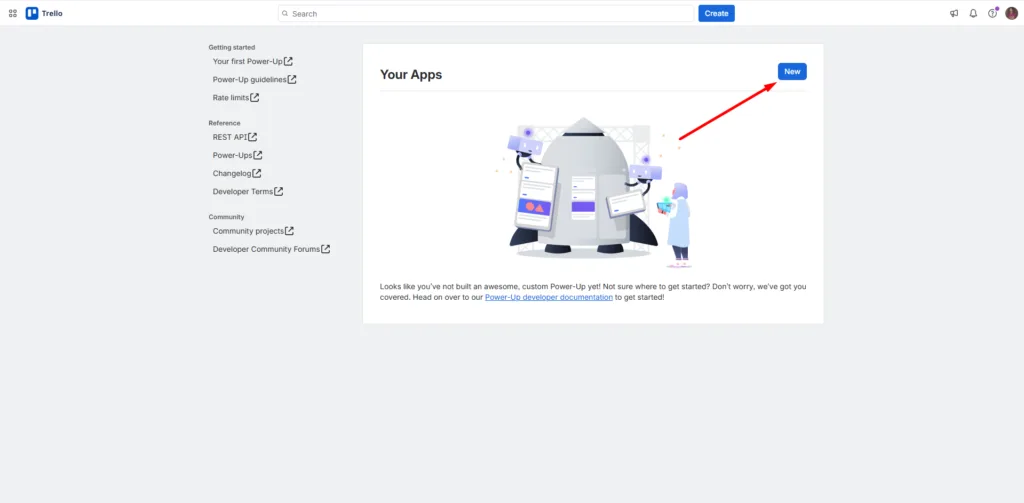
Task: Open the Community projects link
Action: point(253,231)
